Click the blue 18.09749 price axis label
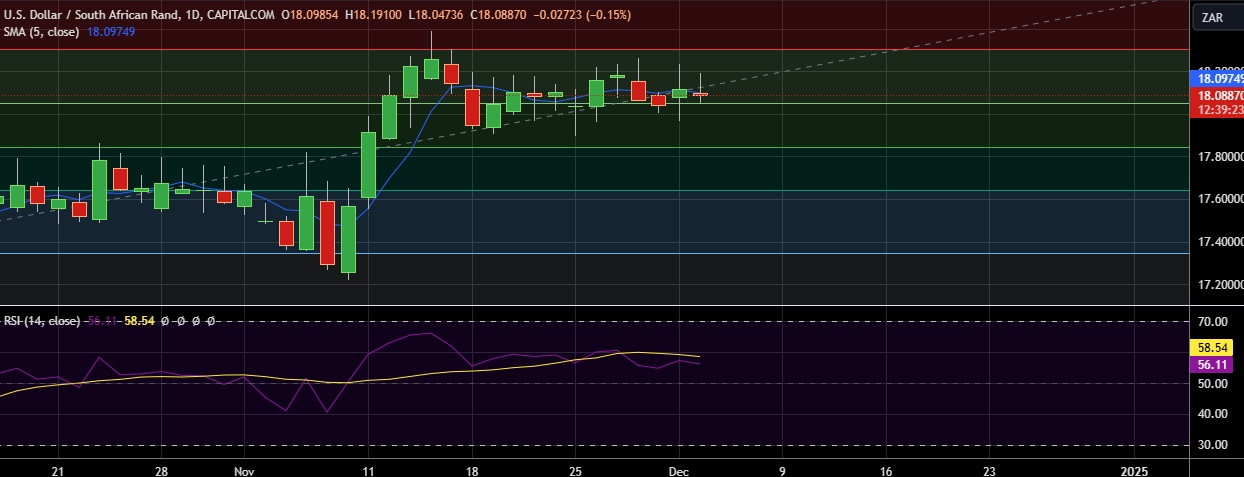1244x477 pixels. pos(1215,78)
